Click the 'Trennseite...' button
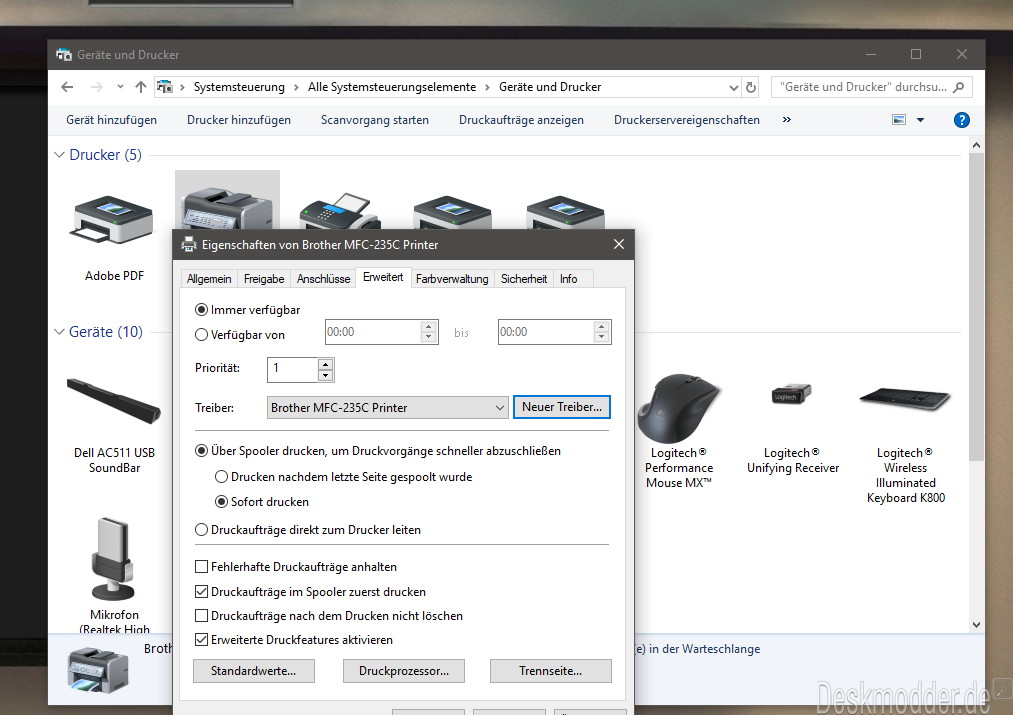The width and height of the screenshot is (1013, 715). coord(550,671)
